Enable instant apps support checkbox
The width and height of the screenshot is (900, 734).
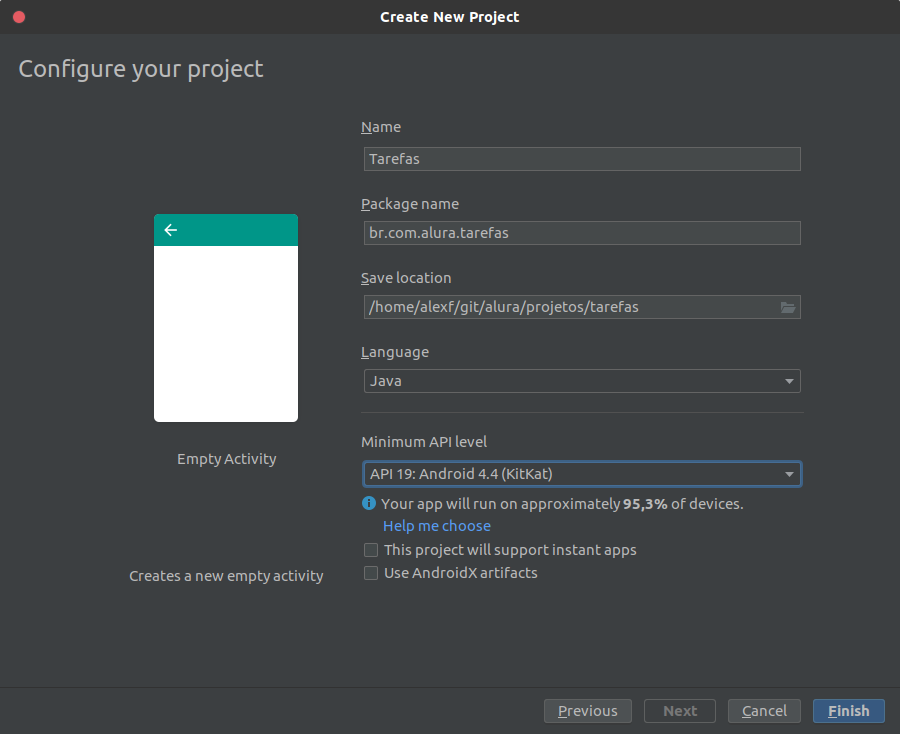[371, 550]
